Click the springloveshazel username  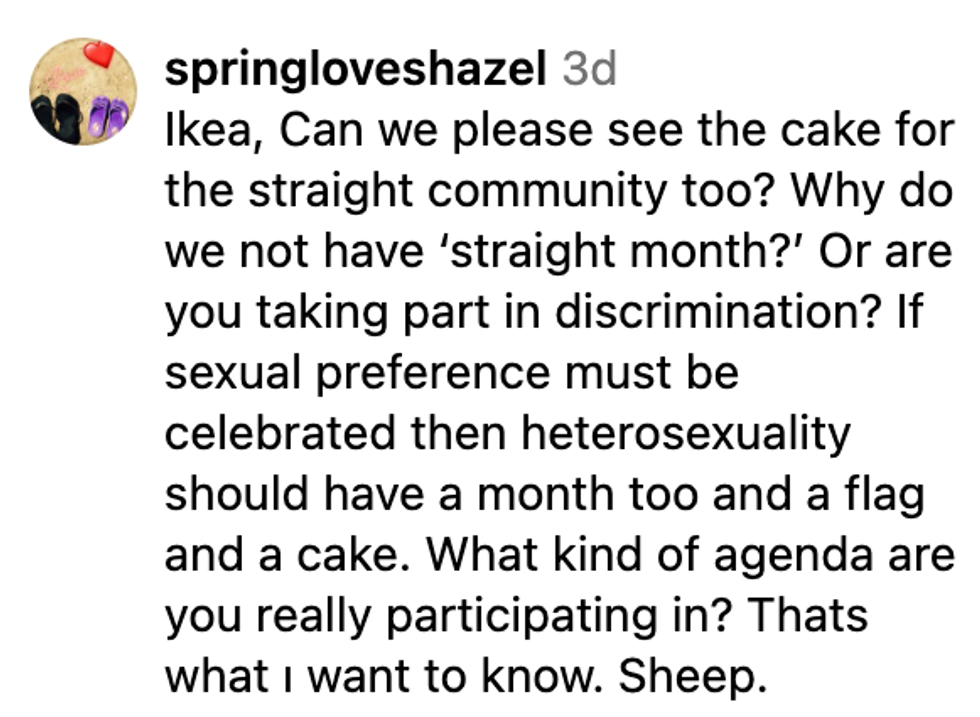[355, 70]
